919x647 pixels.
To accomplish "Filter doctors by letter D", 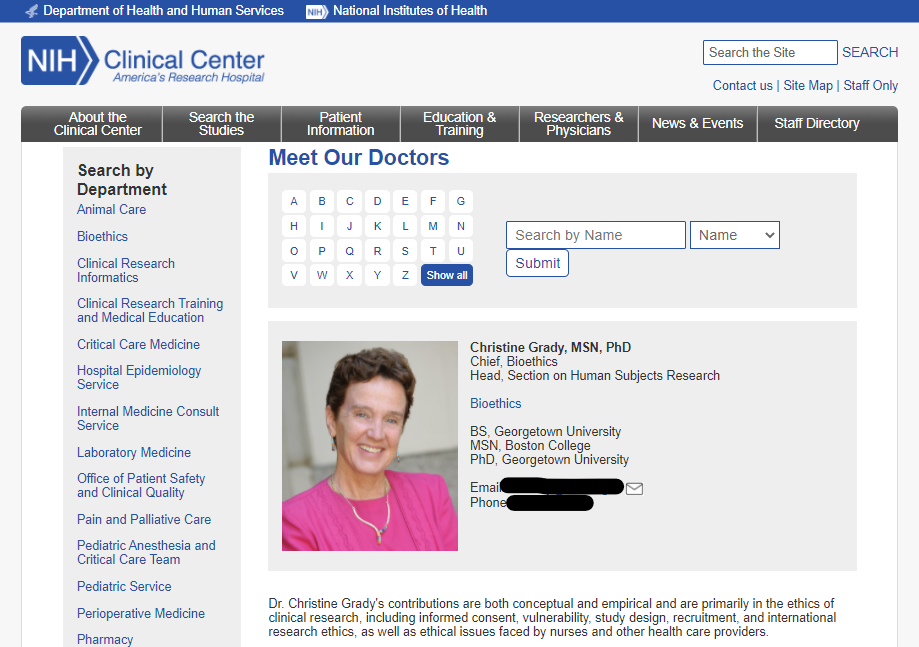I will click(x=377, y=202).
